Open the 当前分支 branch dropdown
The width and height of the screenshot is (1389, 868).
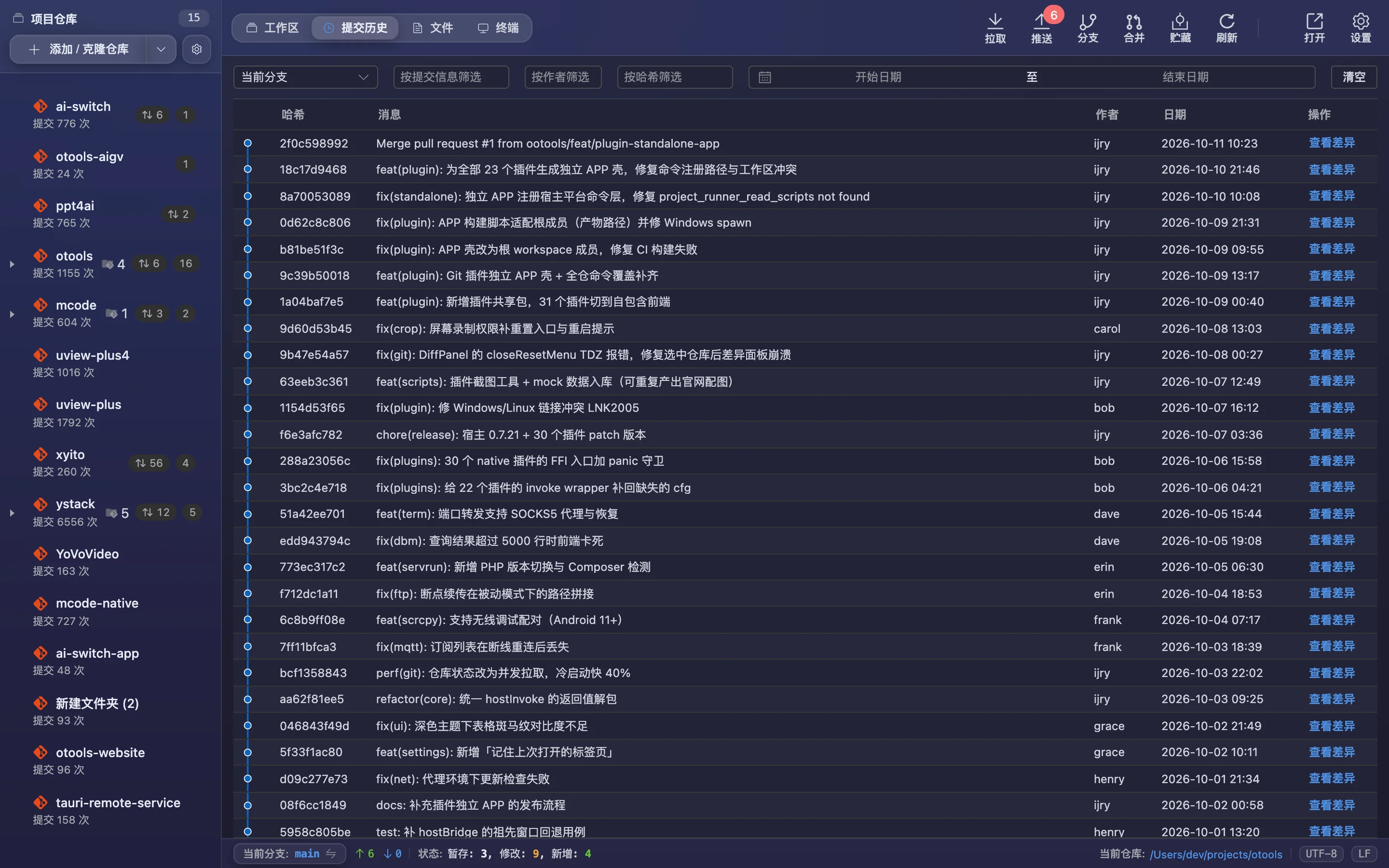pos(305,77)
